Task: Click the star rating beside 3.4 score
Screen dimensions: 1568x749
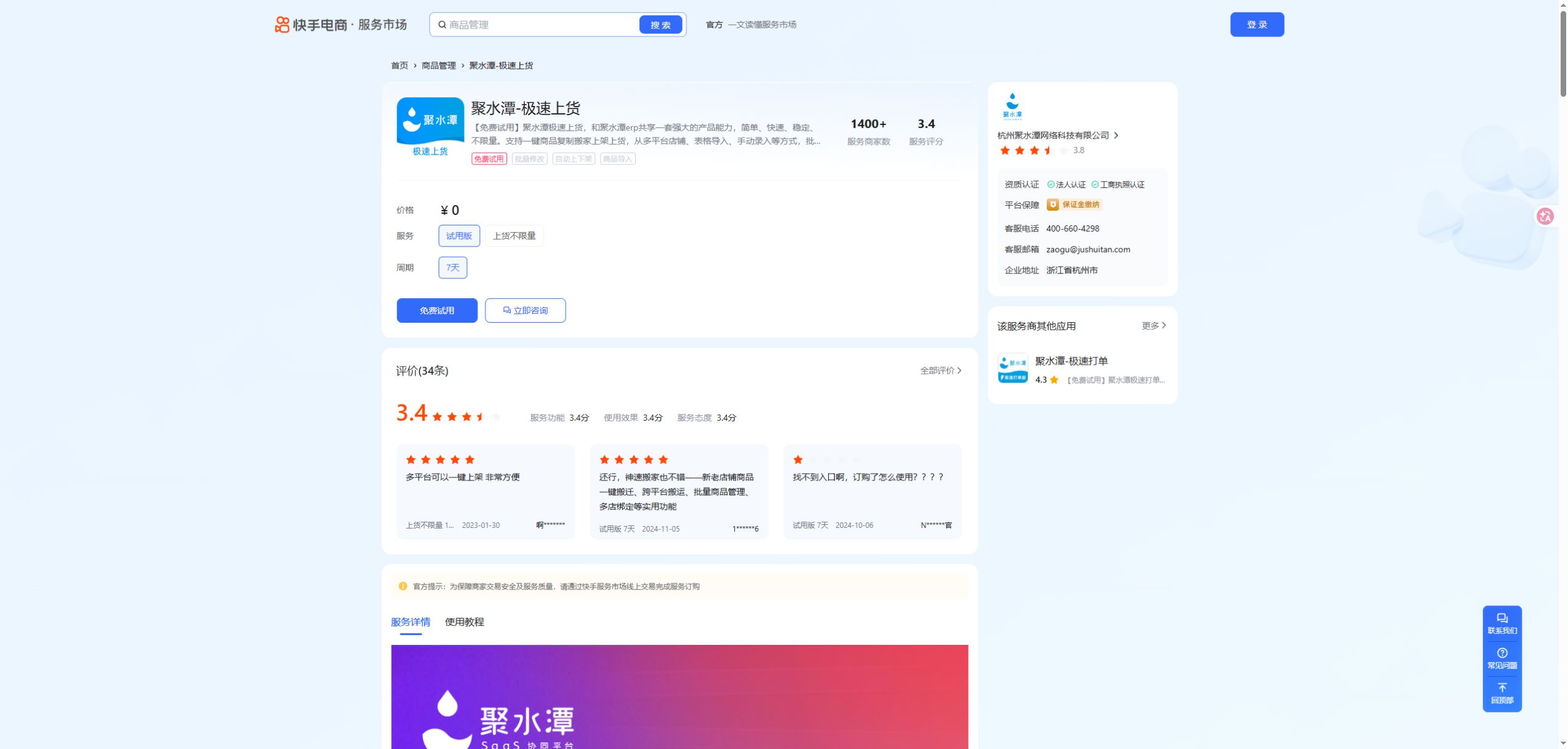Action: (x=466, y=417)
